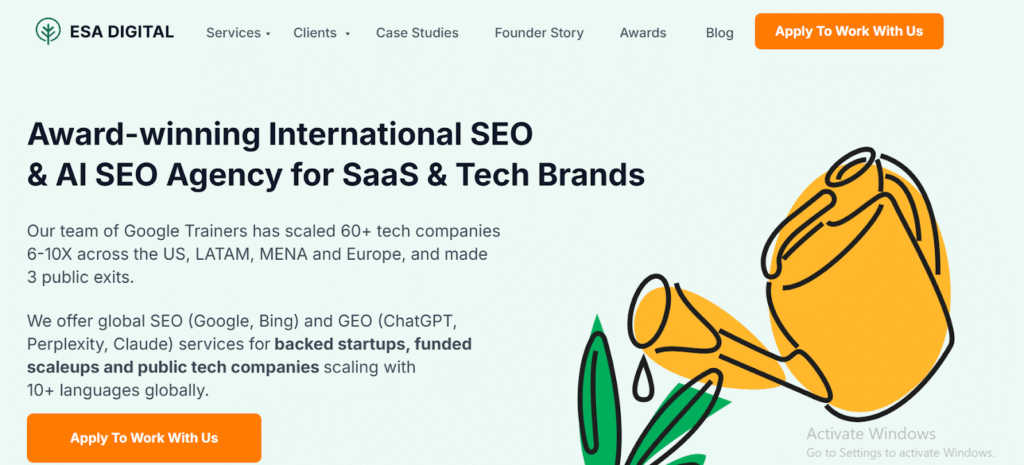
Task: Click the green plant leaf illustration
Action: (598, 390)
